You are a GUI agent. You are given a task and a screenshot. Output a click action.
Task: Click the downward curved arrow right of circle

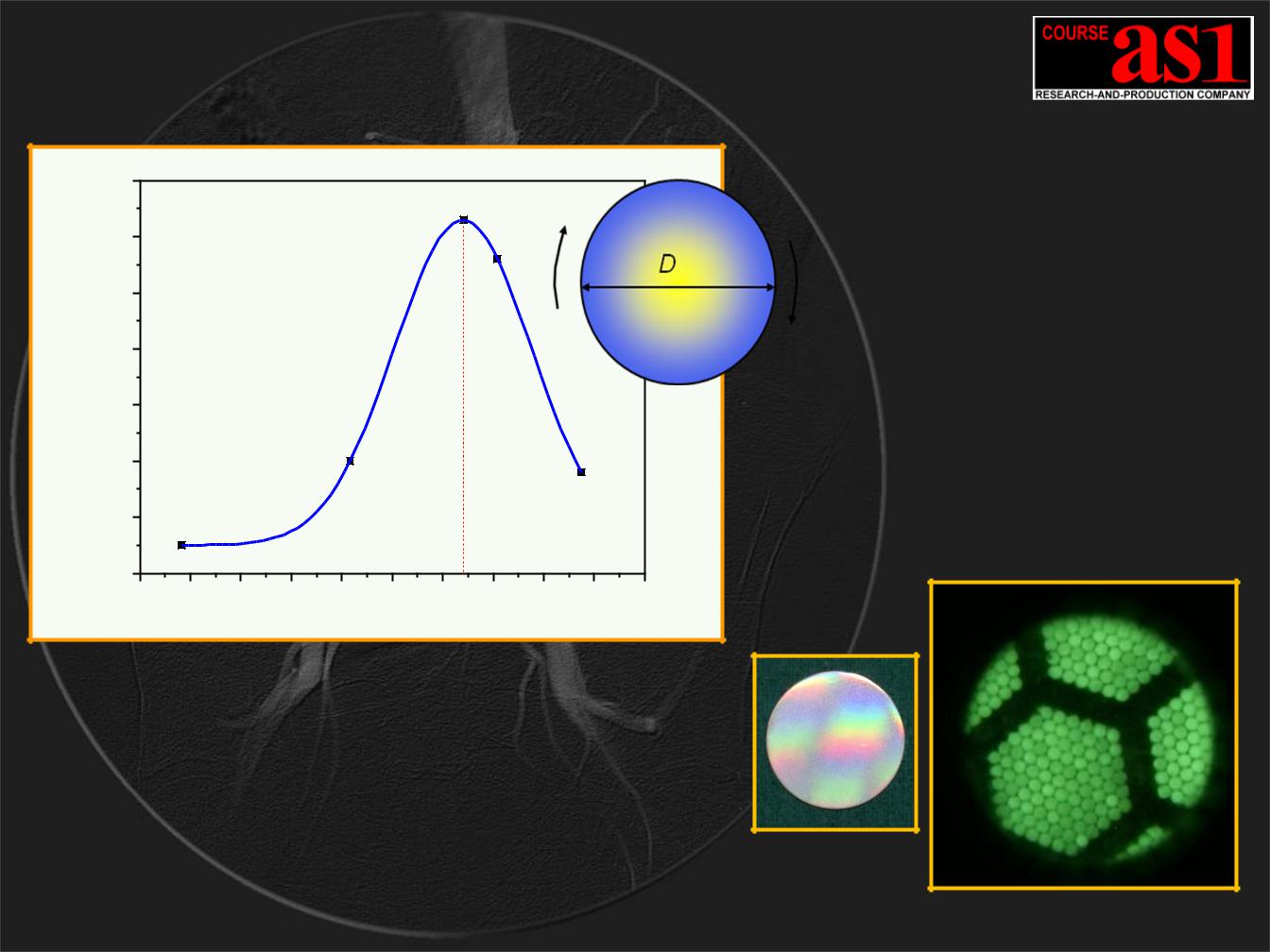click(x=794, y=282)
